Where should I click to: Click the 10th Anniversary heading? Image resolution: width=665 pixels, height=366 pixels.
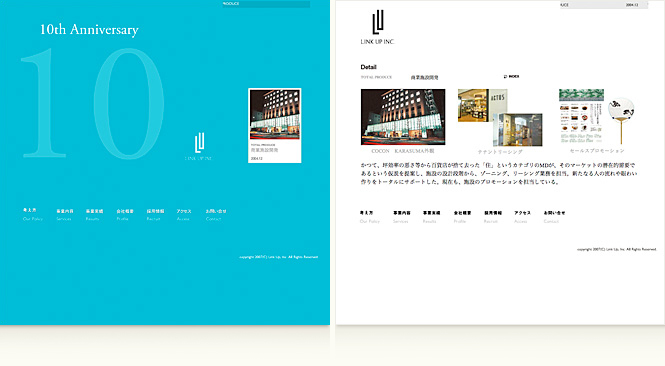(x=89, y=30)
